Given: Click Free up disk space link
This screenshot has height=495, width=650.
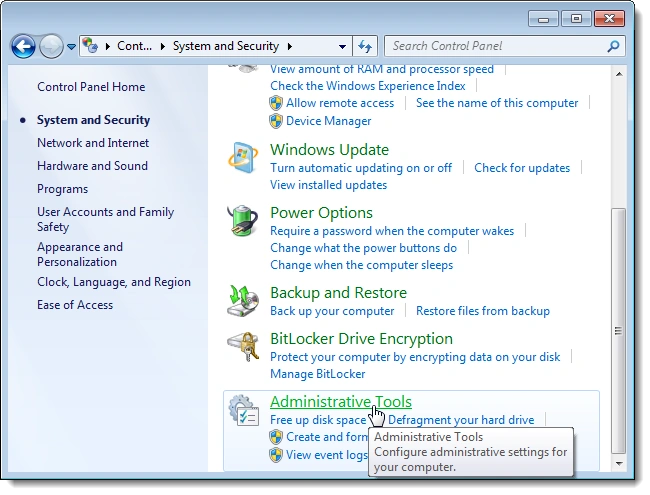Looking at the screenshot, I should 318,420.
